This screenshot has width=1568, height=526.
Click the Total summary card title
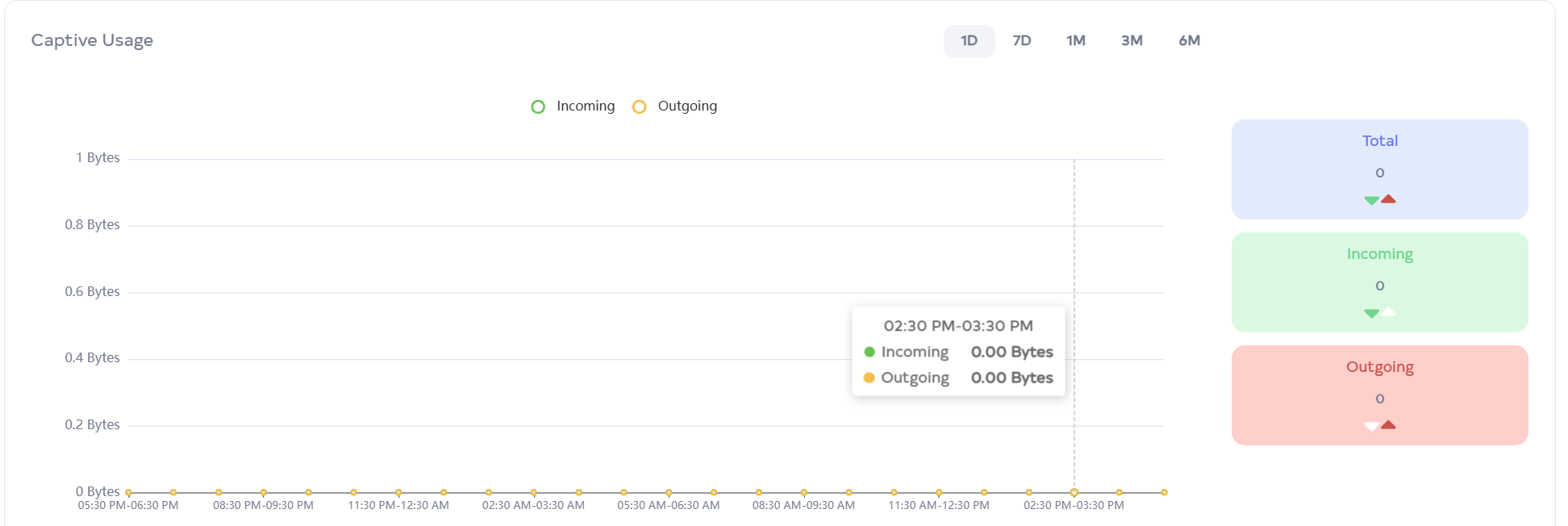click(1379, 141)
